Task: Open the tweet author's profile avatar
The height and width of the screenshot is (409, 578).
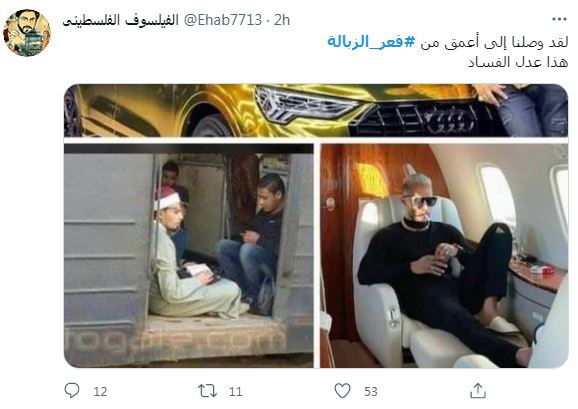Action: coord(27,33)
